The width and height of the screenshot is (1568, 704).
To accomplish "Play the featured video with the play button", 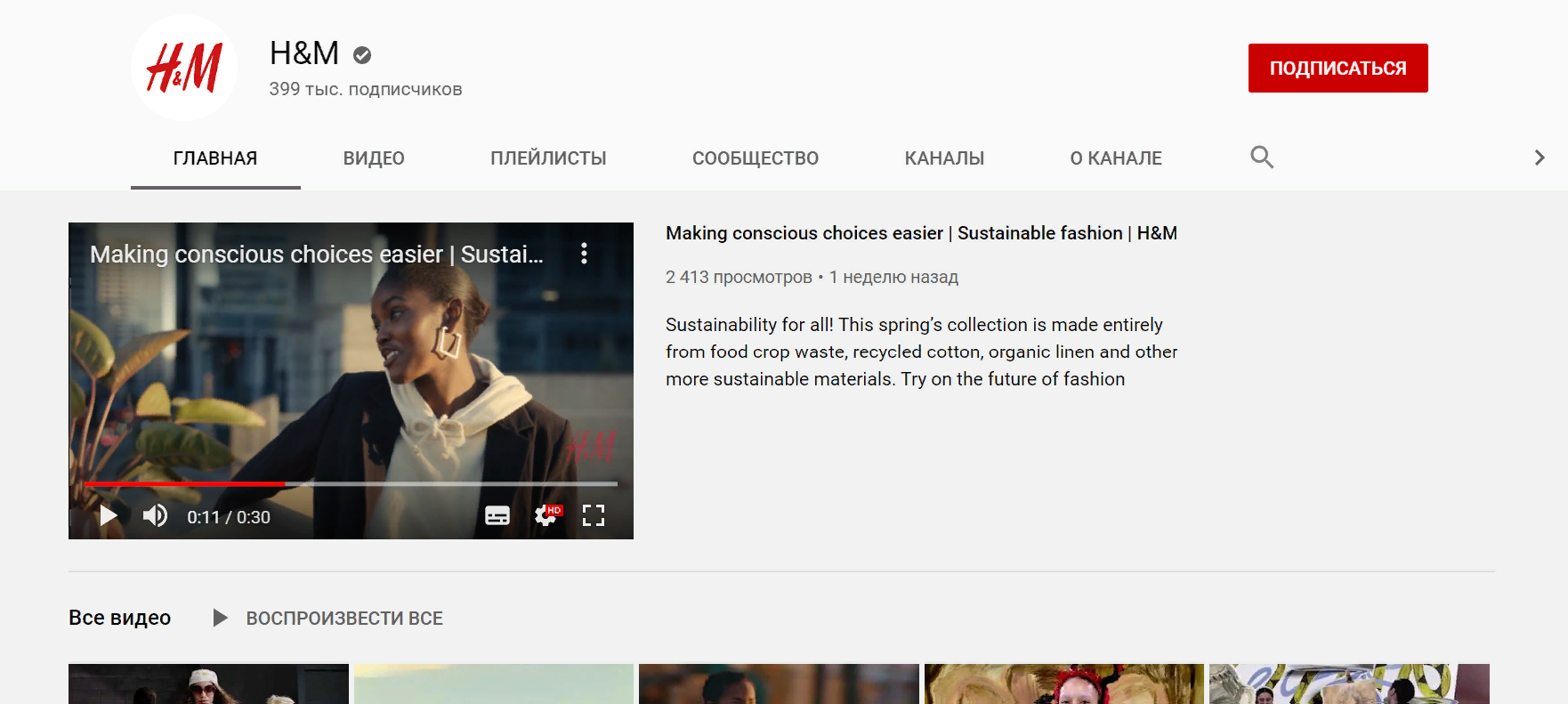I will [x=109, y=516].
